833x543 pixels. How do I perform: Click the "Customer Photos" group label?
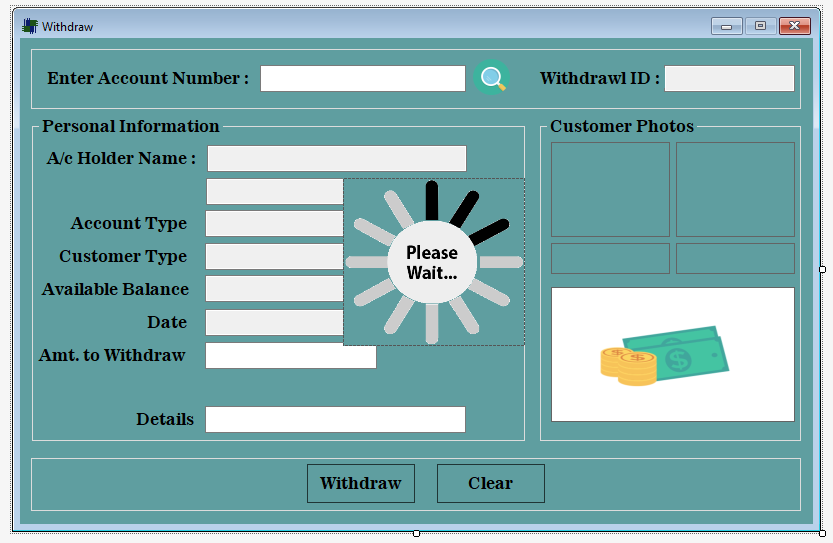pyautogui.click(x=622, y=126)
